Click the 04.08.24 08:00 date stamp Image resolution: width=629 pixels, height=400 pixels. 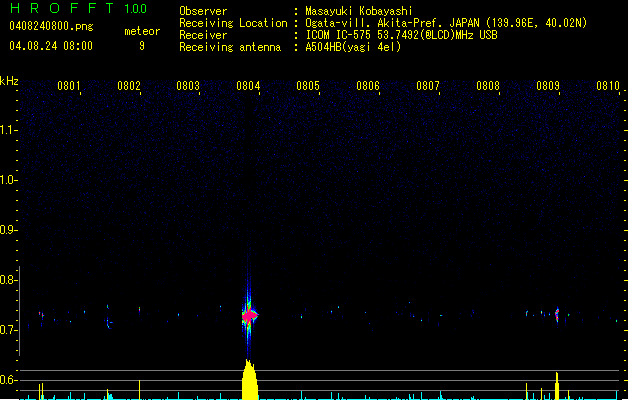tap(50, 46)
